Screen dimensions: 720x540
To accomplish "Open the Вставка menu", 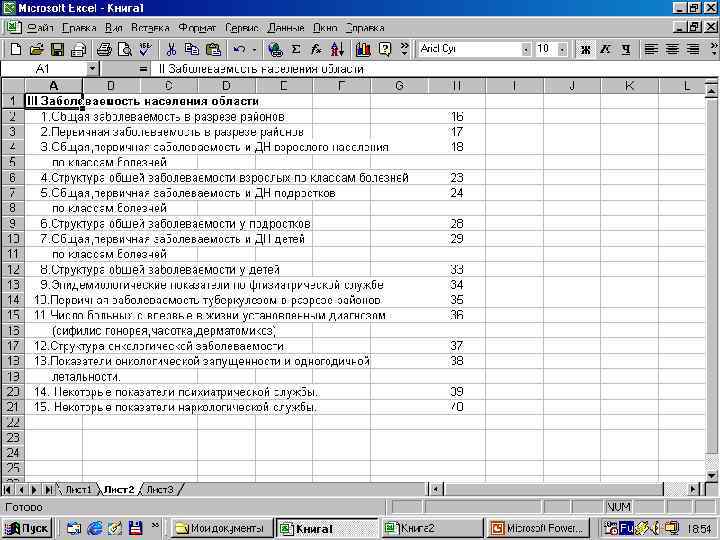I will [150, 28].
